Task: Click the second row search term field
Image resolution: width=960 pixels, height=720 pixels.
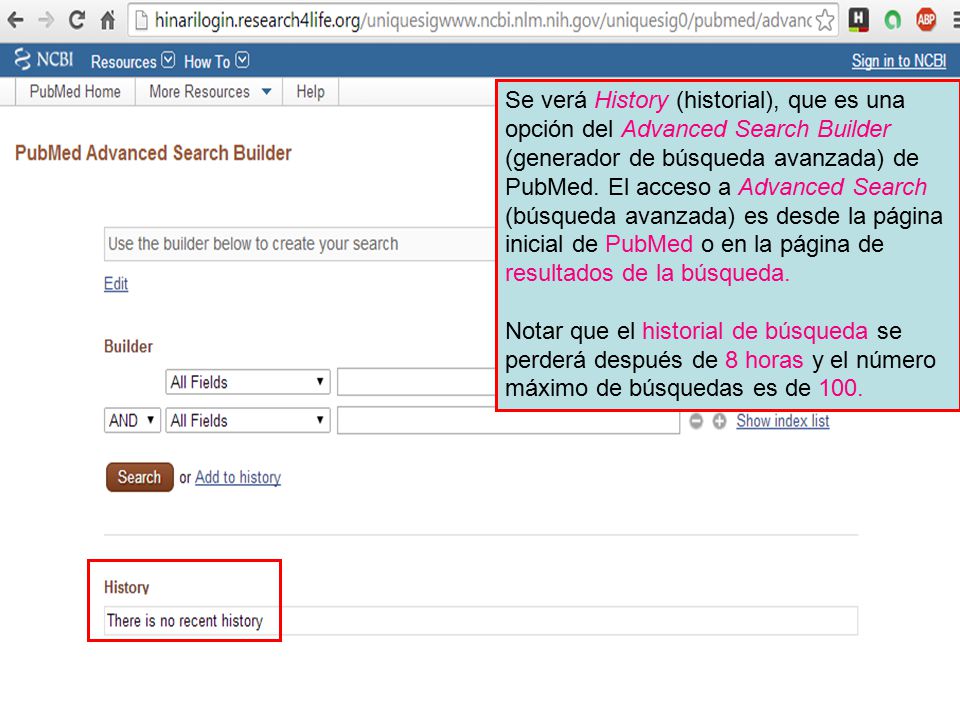Action: pos(508,421)
